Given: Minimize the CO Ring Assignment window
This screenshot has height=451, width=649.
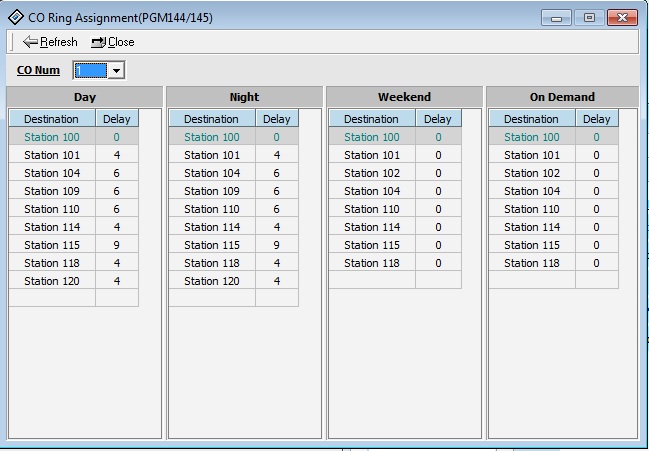Looking at the screenshot, I should (557, 17).
